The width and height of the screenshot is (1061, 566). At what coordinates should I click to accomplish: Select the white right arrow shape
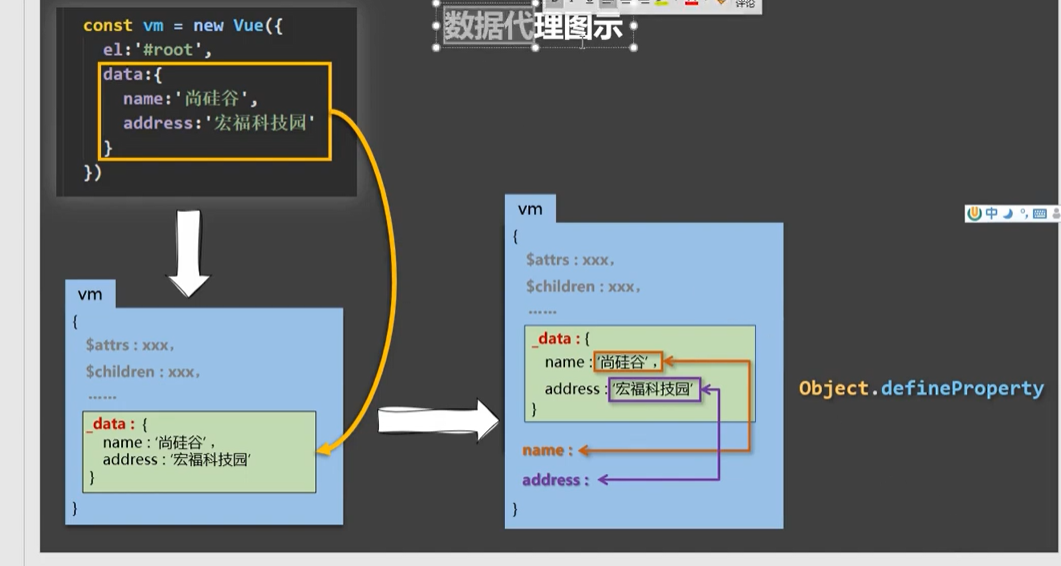click(437, 421)
